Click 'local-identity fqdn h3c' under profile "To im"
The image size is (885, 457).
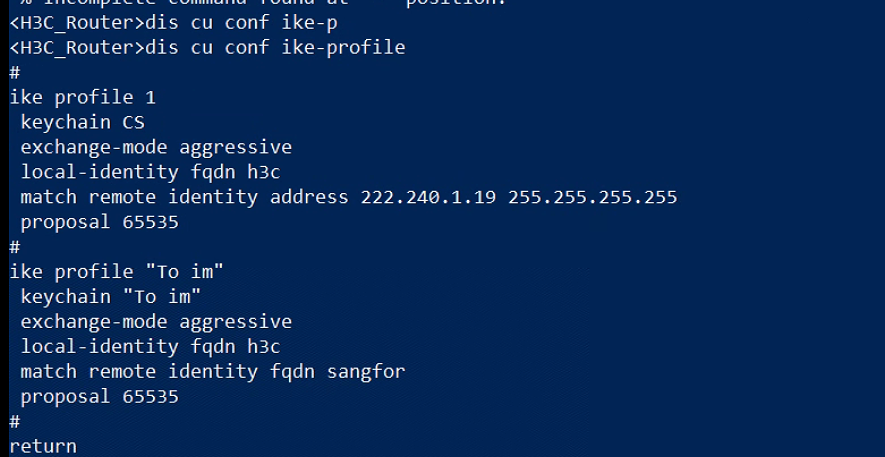click(x=150, y=347)
